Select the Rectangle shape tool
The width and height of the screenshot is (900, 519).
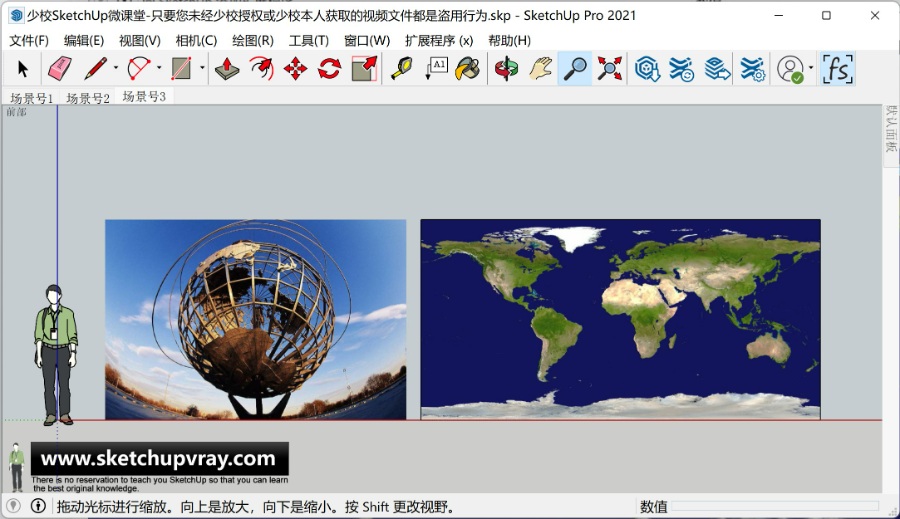(x=181, y=69)
